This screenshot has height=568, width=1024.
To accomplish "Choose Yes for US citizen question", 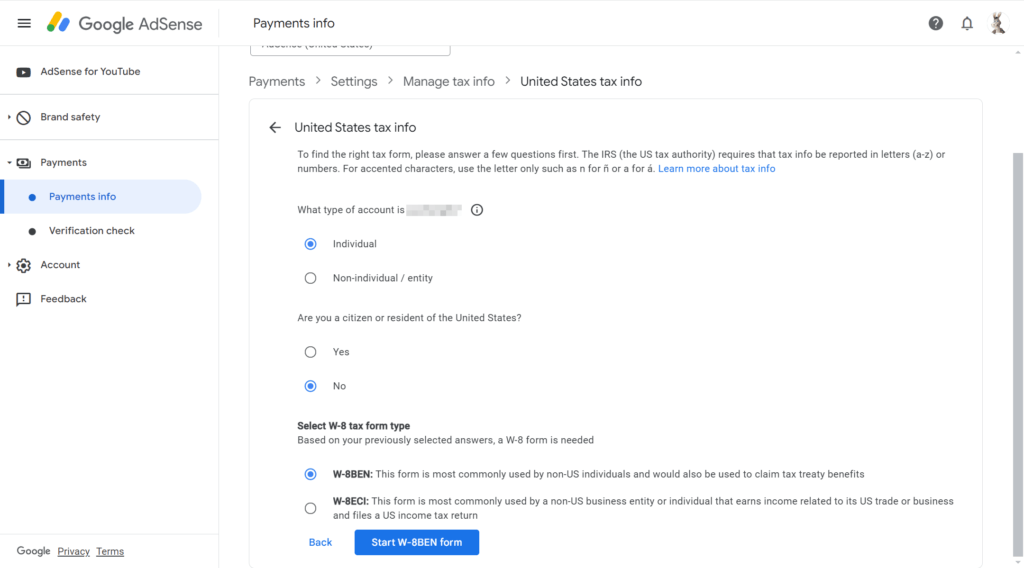I will click(310, 352).
